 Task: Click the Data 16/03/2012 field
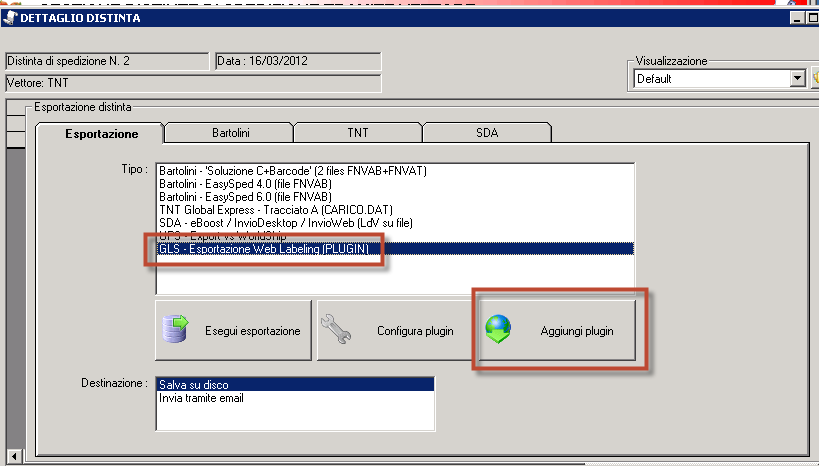click(298, 61)
